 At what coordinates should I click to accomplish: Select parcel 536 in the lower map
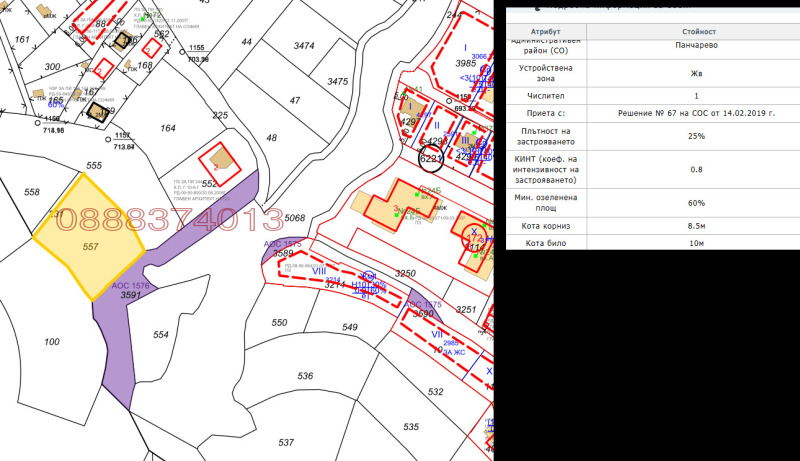[x=305, y=376]
